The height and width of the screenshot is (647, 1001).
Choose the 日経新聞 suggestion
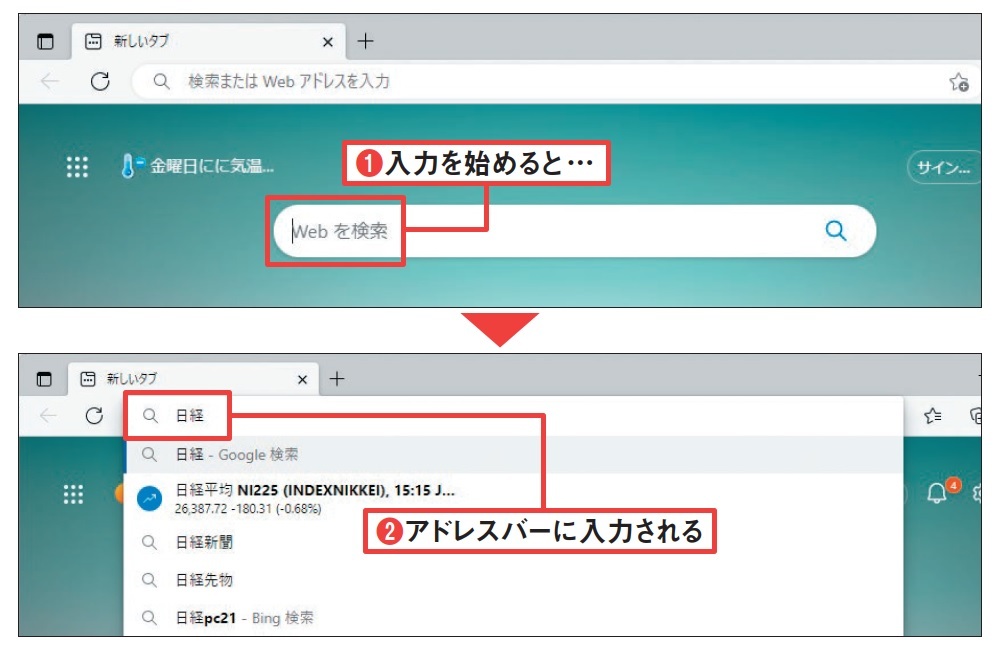point(513,543)
